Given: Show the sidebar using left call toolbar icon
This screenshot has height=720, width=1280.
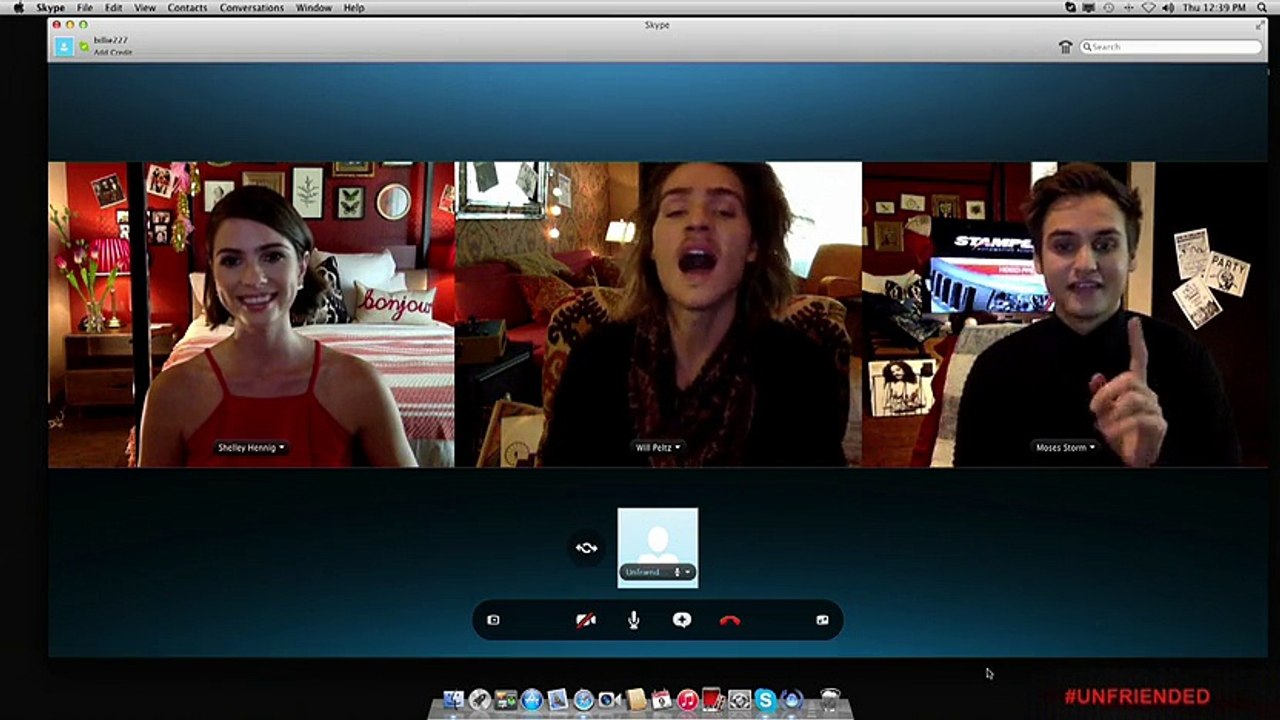Looking at the screenshot, I should 493,620.
